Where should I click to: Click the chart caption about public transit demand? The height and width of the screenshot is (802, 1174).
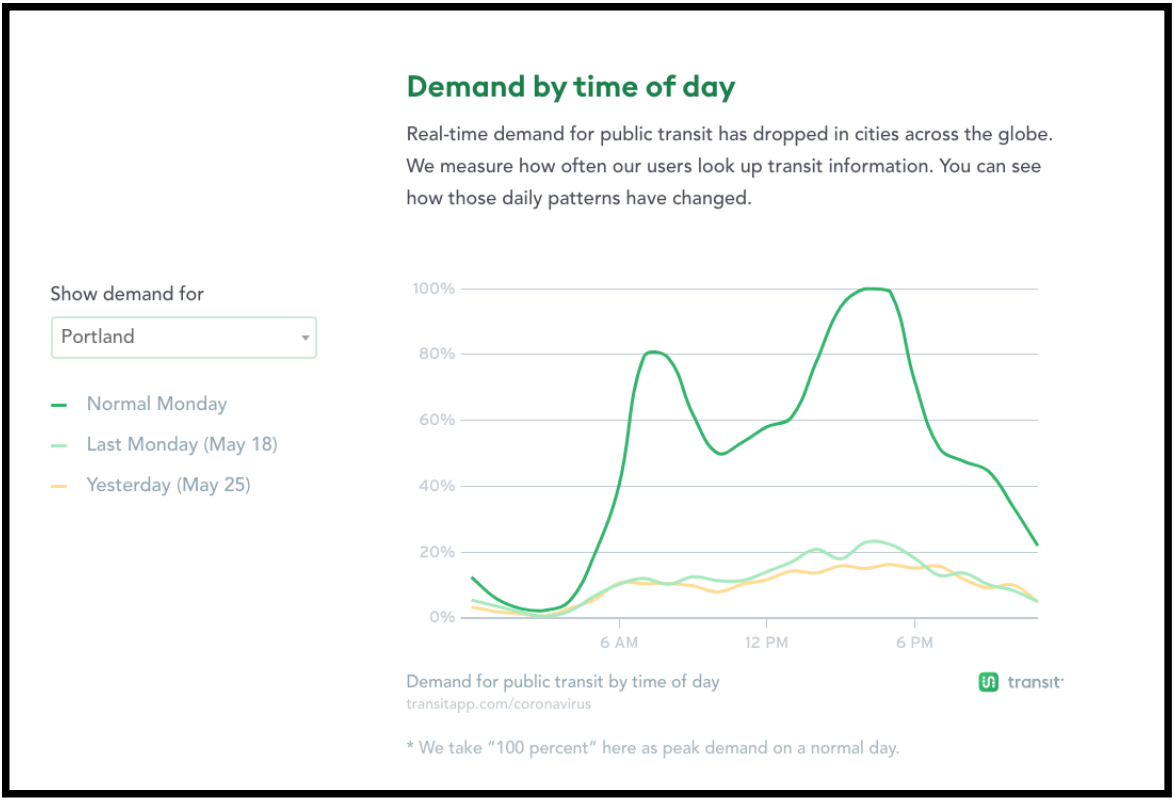(x=562, y=681)
